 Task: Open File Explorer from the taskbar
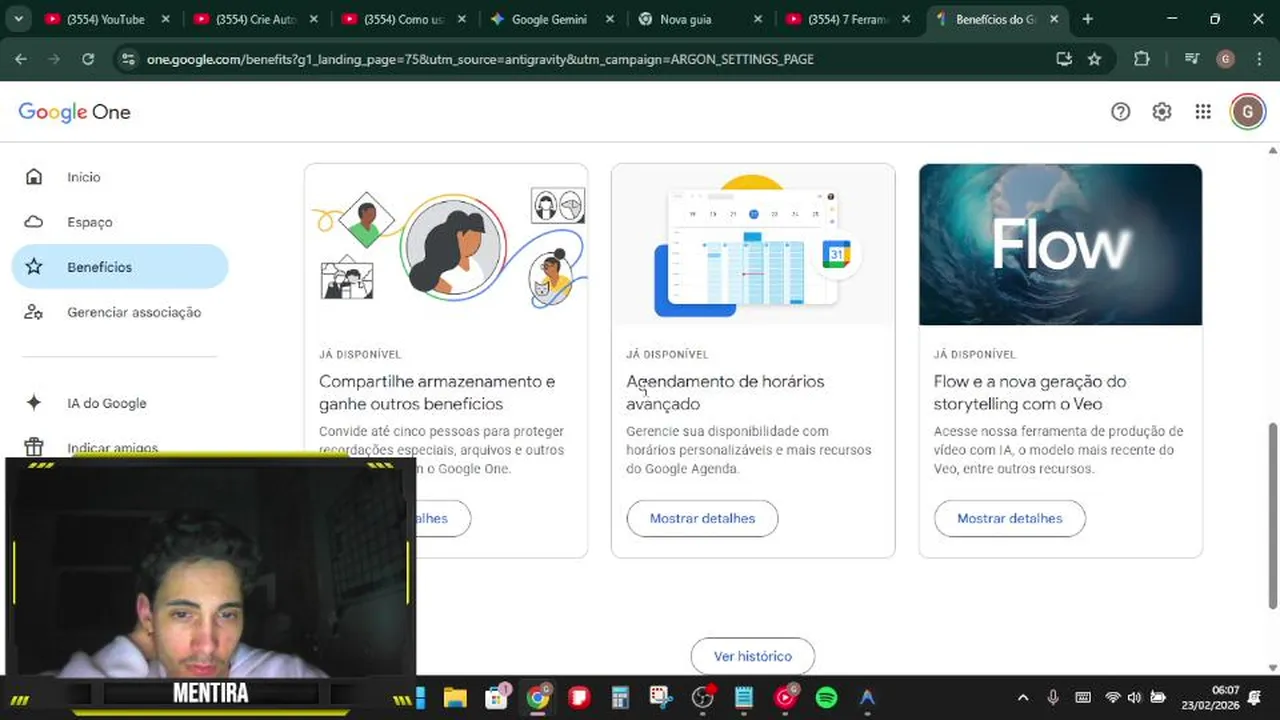click(455, 697)
